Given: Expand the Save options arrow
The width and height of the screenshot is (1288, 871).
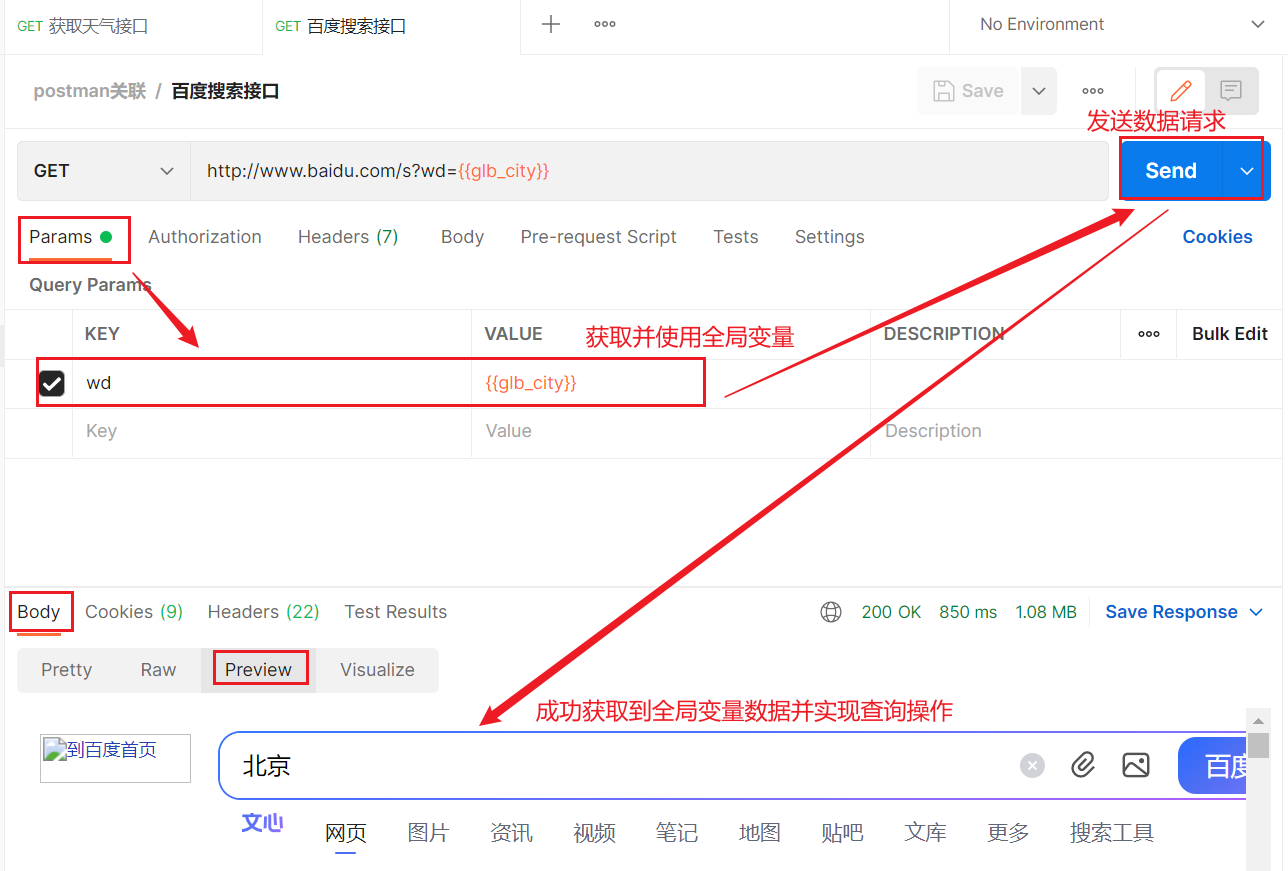Looking at the screenshot, I should click(1039, 91).
